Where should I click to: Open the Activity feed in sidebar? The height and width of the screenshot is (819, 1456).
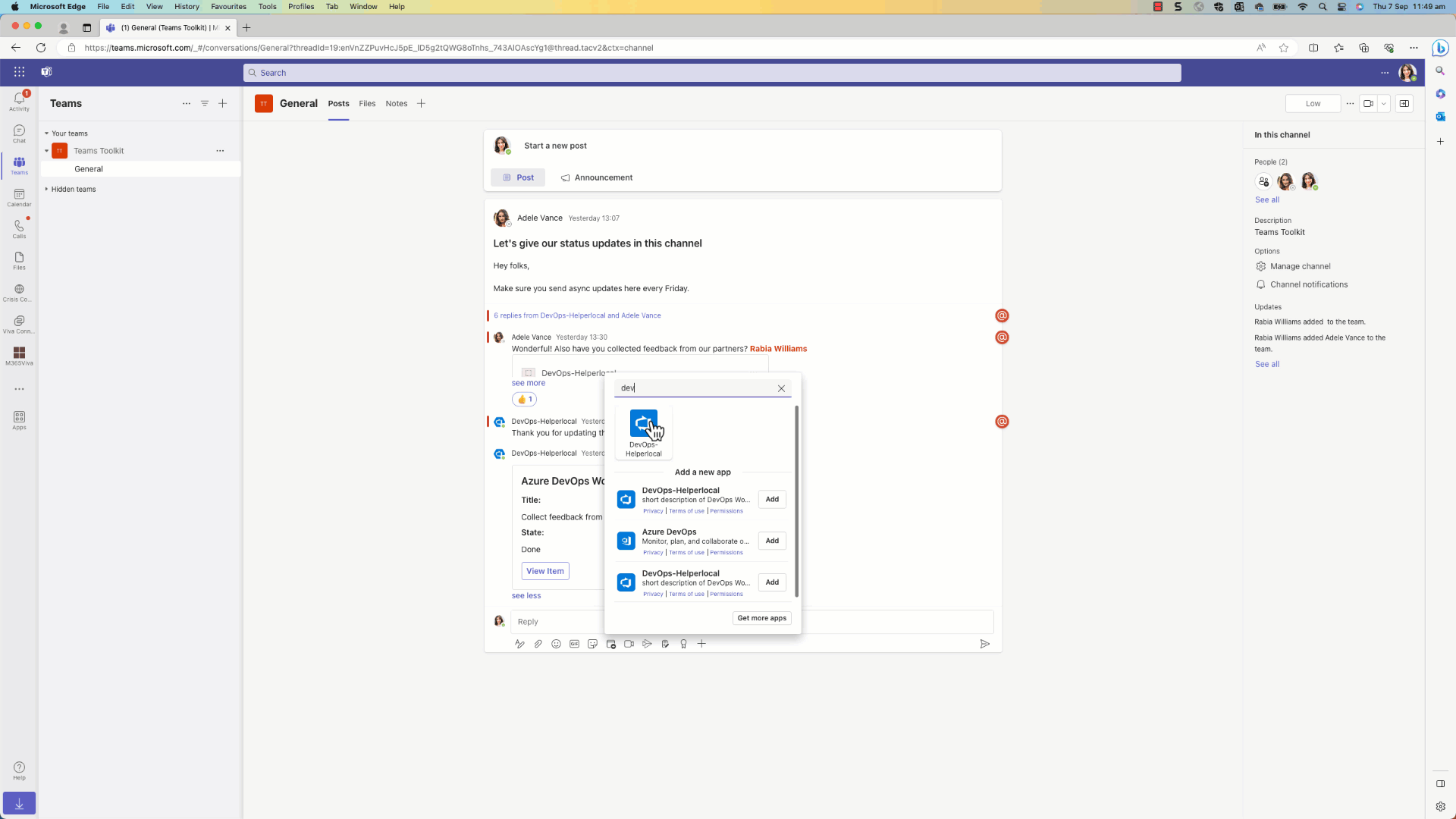coord(19,102)
